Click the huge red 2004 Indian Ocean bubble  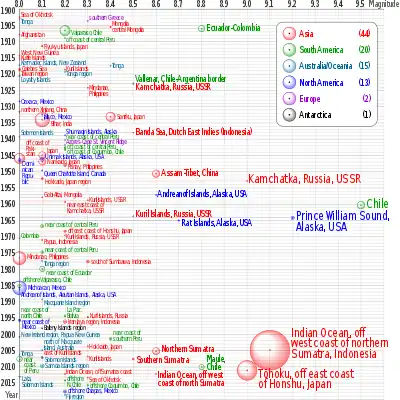[270, 350]
